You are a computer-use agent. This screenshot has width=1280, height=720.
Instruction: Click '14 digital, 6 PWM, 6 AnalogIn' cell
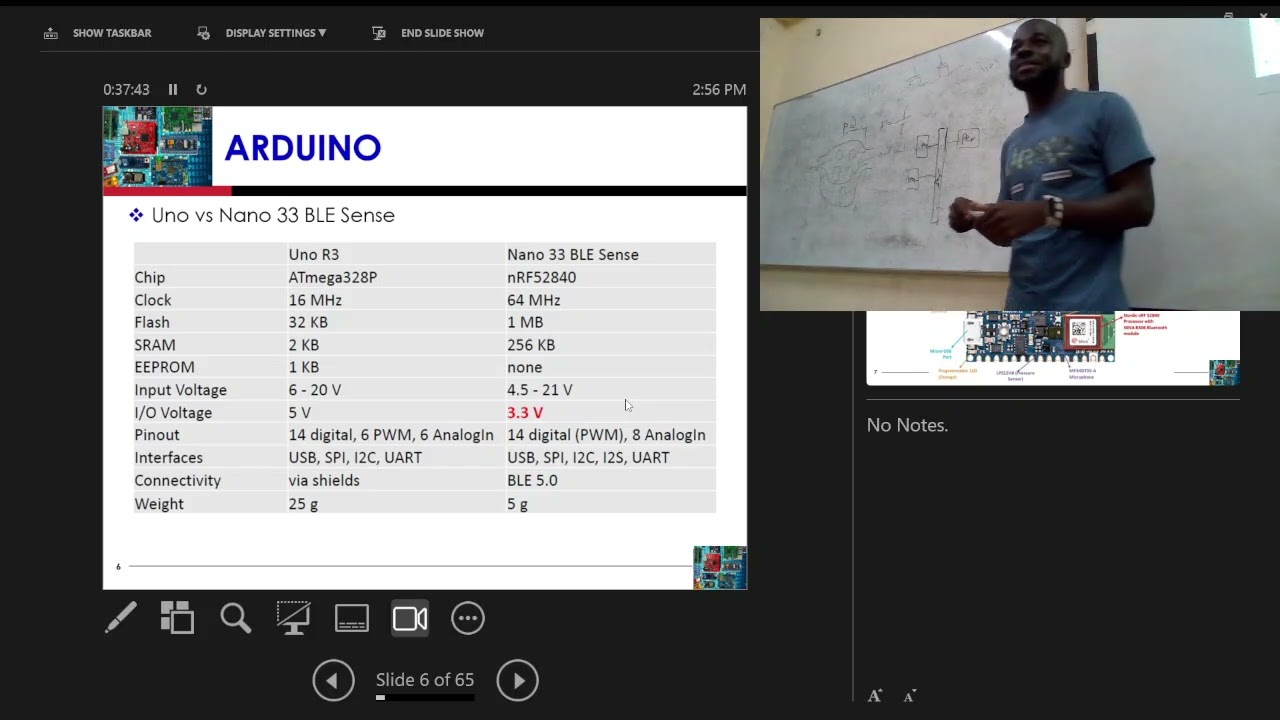(391, 435)
